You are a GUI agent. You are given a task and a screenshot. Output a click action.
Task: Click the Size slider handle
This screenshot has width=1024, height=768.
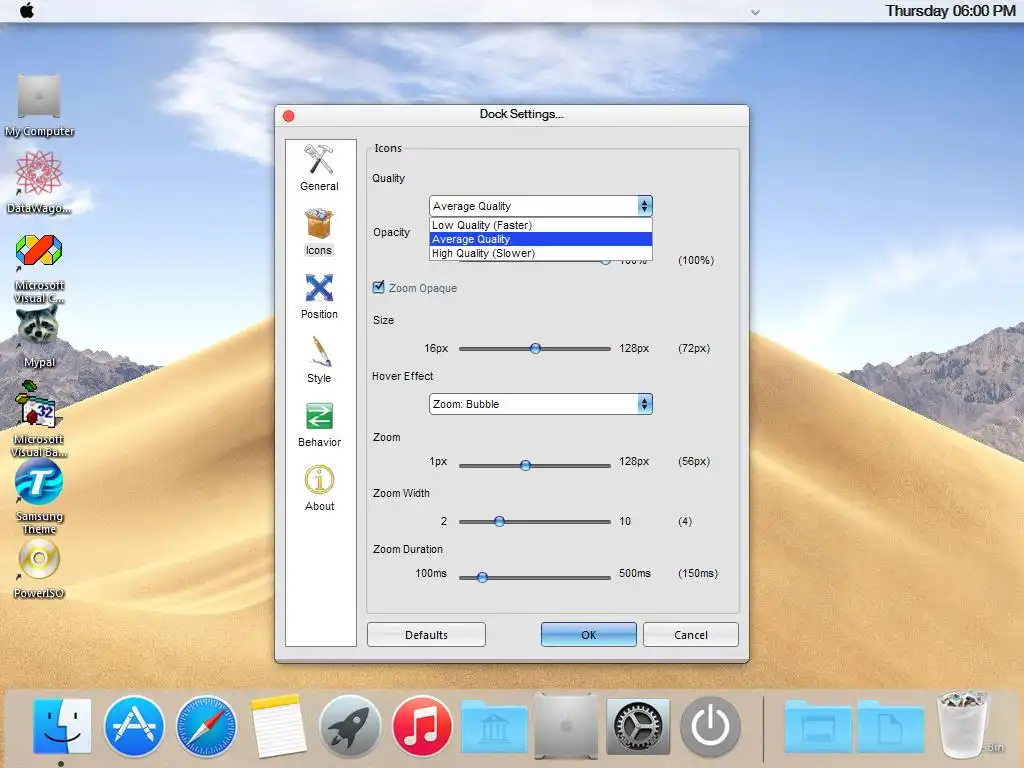click(535, 349)
